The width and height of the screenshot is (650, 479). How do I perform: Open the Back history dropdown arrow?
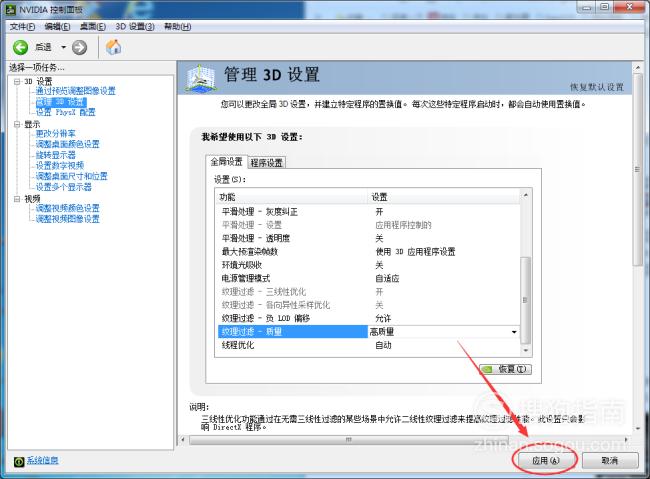[63, 47]
